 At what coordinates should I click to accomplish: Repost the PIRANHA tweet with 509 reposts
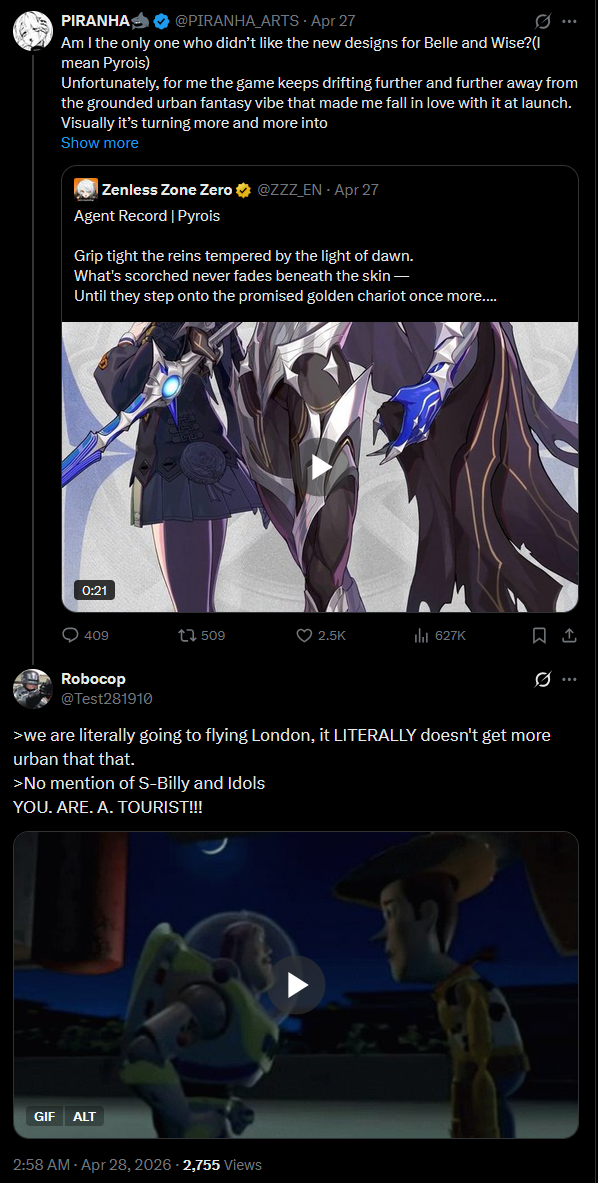point(201,635)
